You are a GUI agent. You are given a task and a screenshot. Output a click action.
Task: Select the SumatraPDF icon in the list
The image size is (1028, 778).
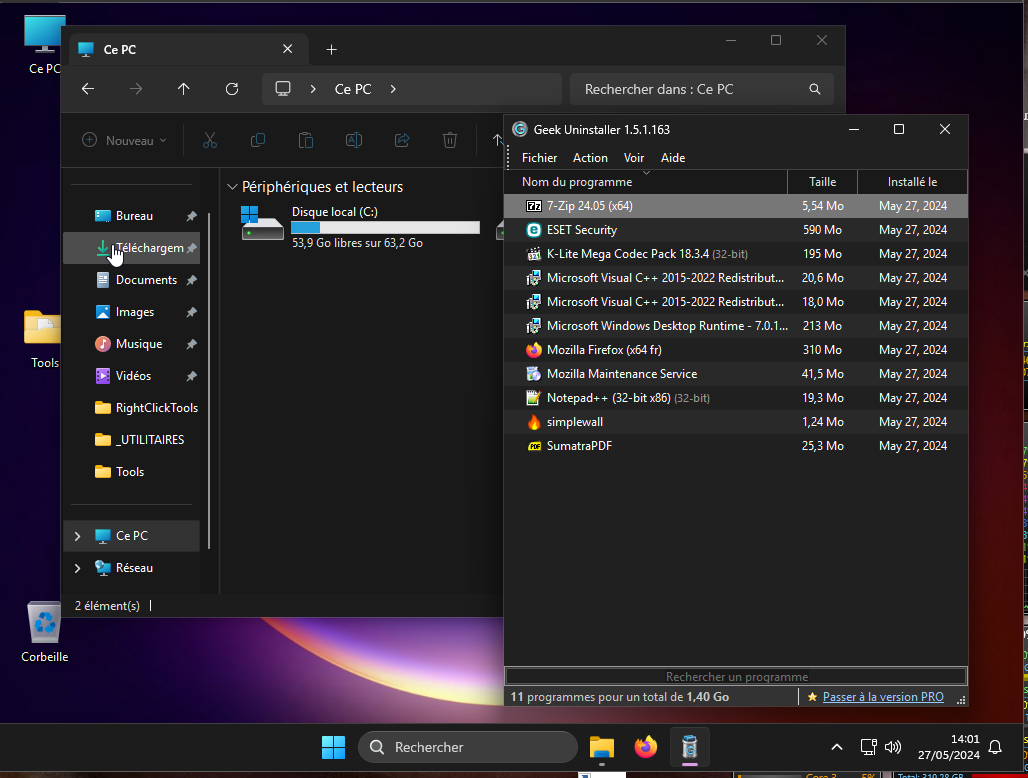tap(534, 446)
